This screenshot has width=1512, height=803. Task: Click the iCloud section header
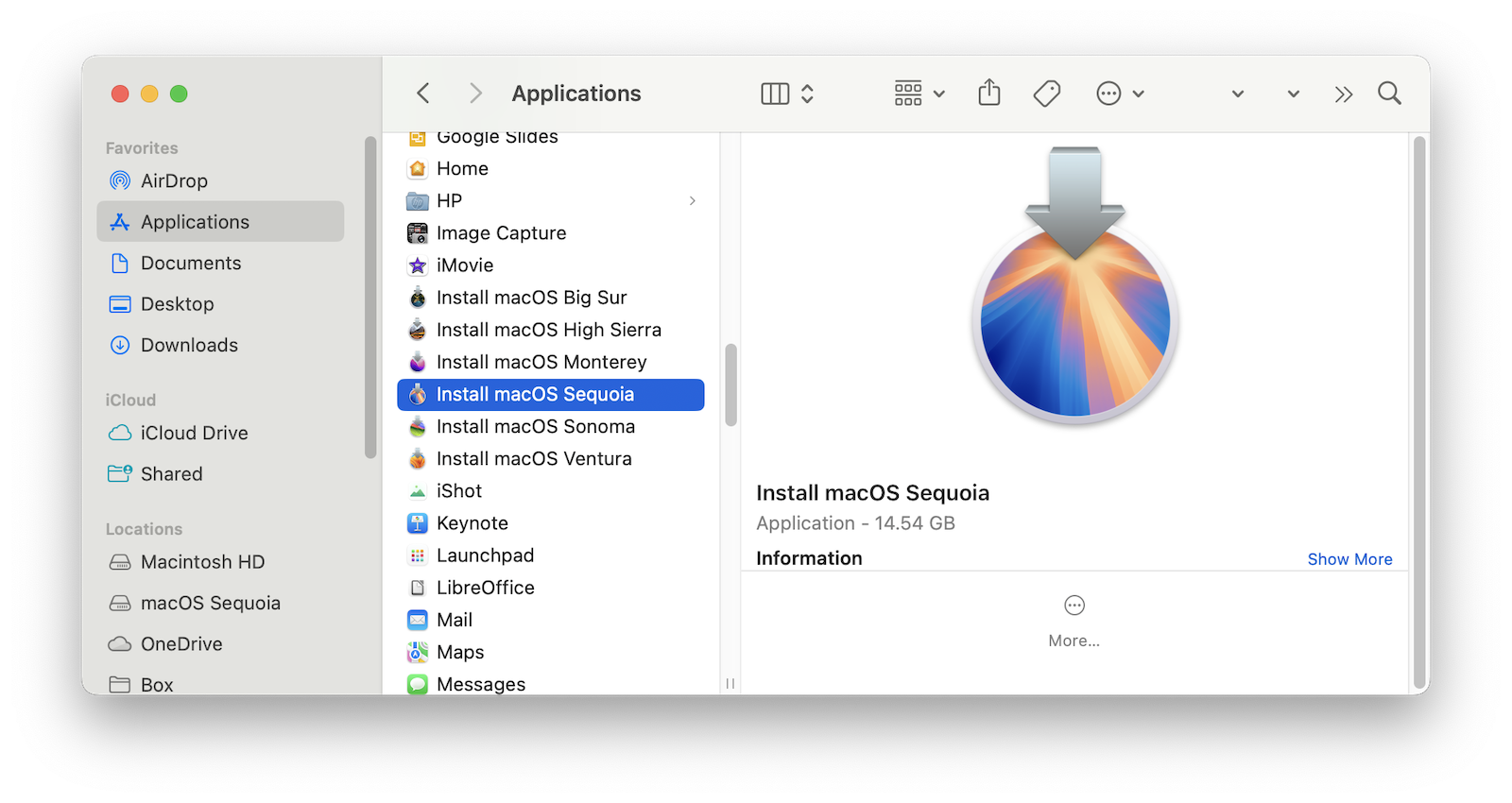pos(130,401)
